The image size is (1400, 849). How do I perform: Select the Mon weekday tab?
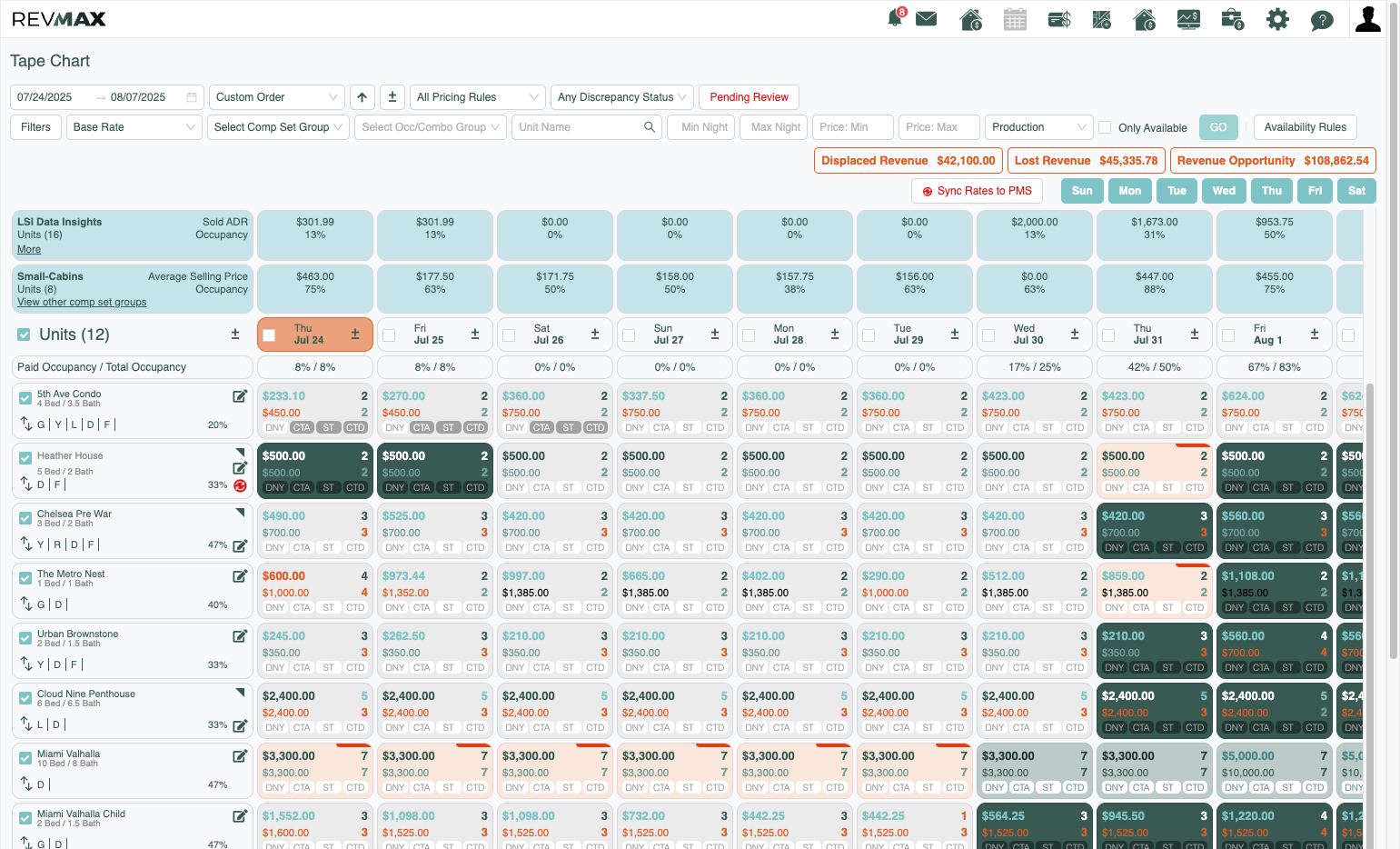1130,191
